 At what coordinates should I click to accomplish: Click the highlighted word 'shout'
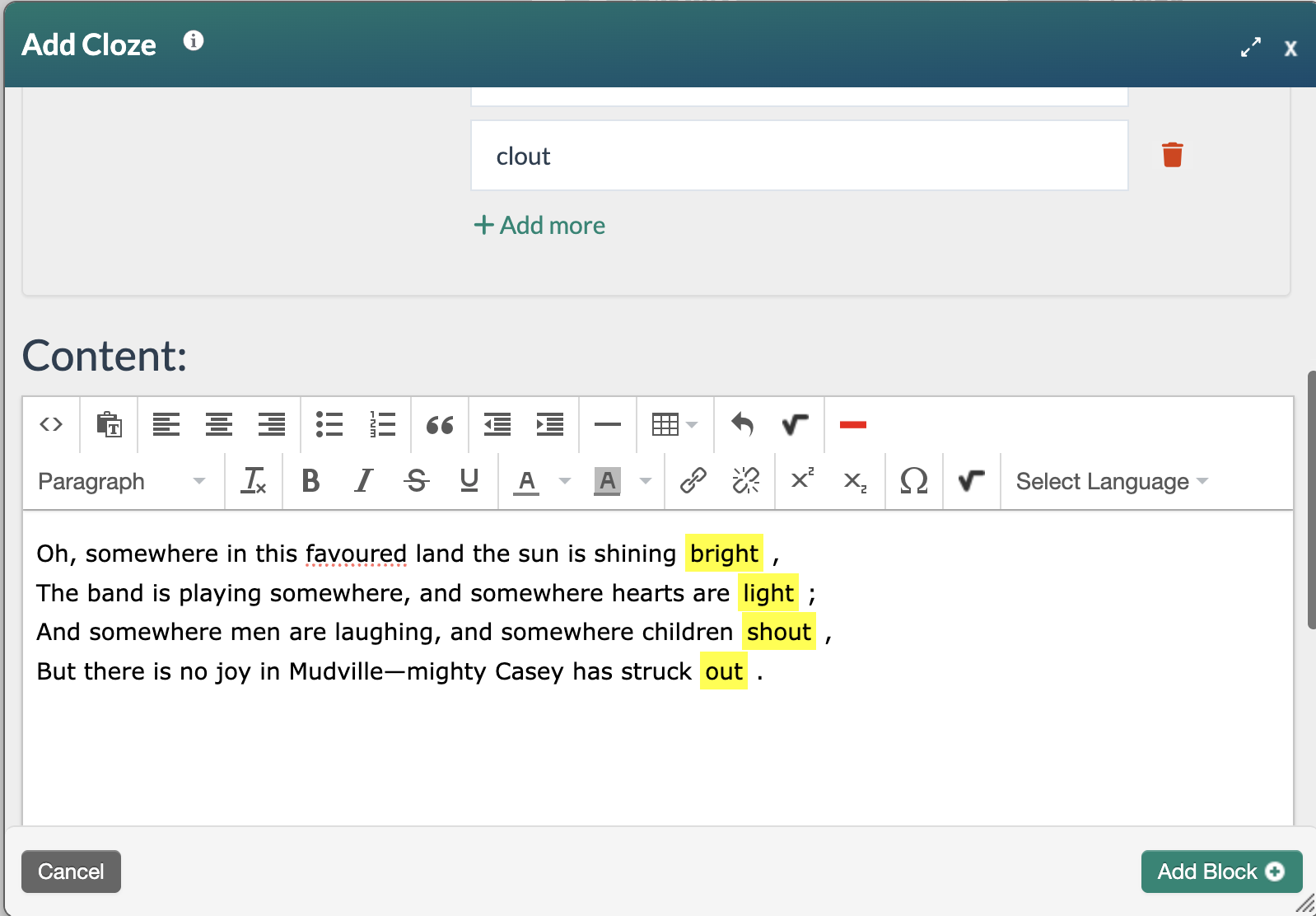coord(779,632)
